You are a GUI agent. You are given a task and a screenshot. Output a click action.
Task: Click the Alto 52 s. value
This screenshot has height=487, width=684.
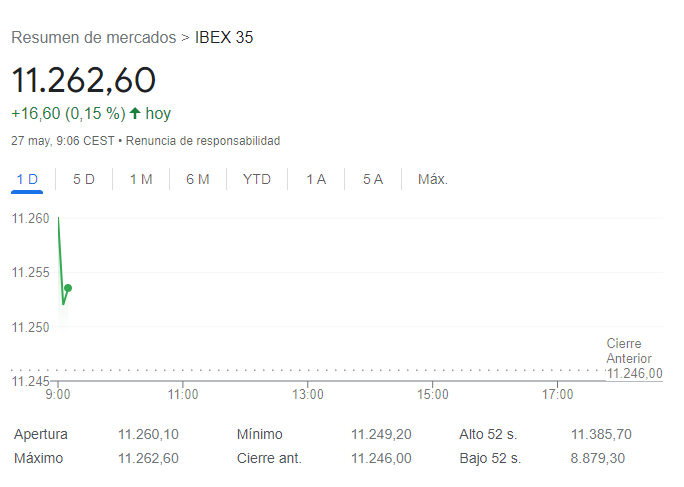click(601, 434)
